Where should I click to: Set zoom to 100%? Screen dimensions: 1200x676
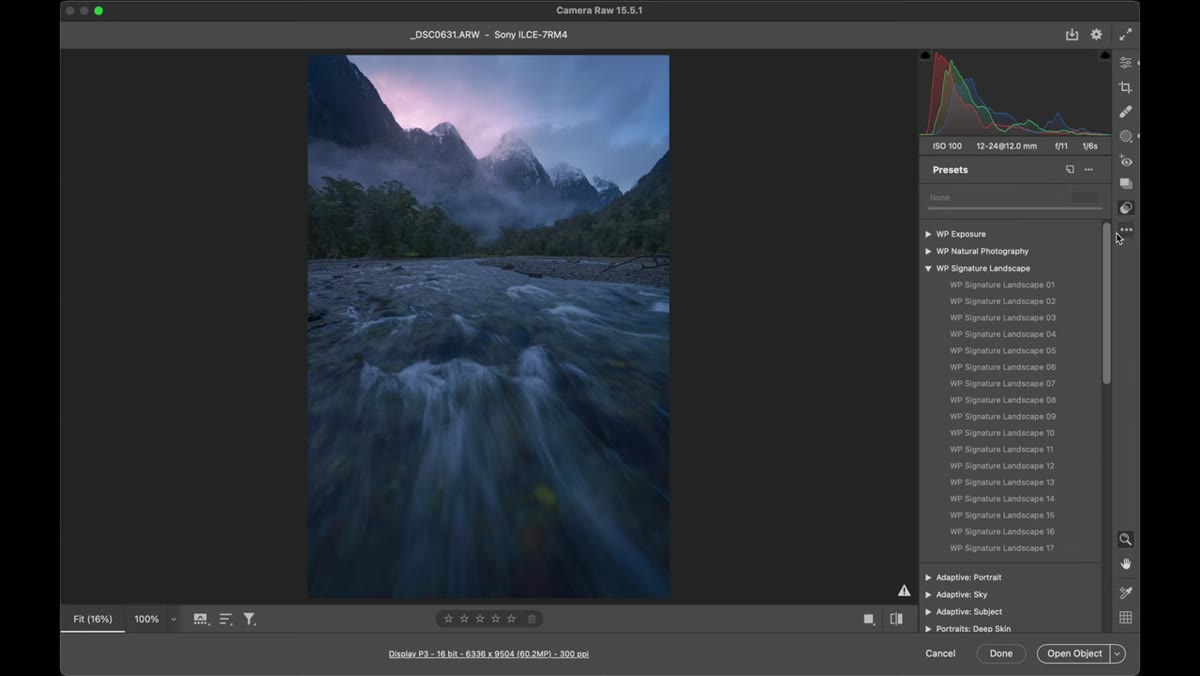click(147, 619)
